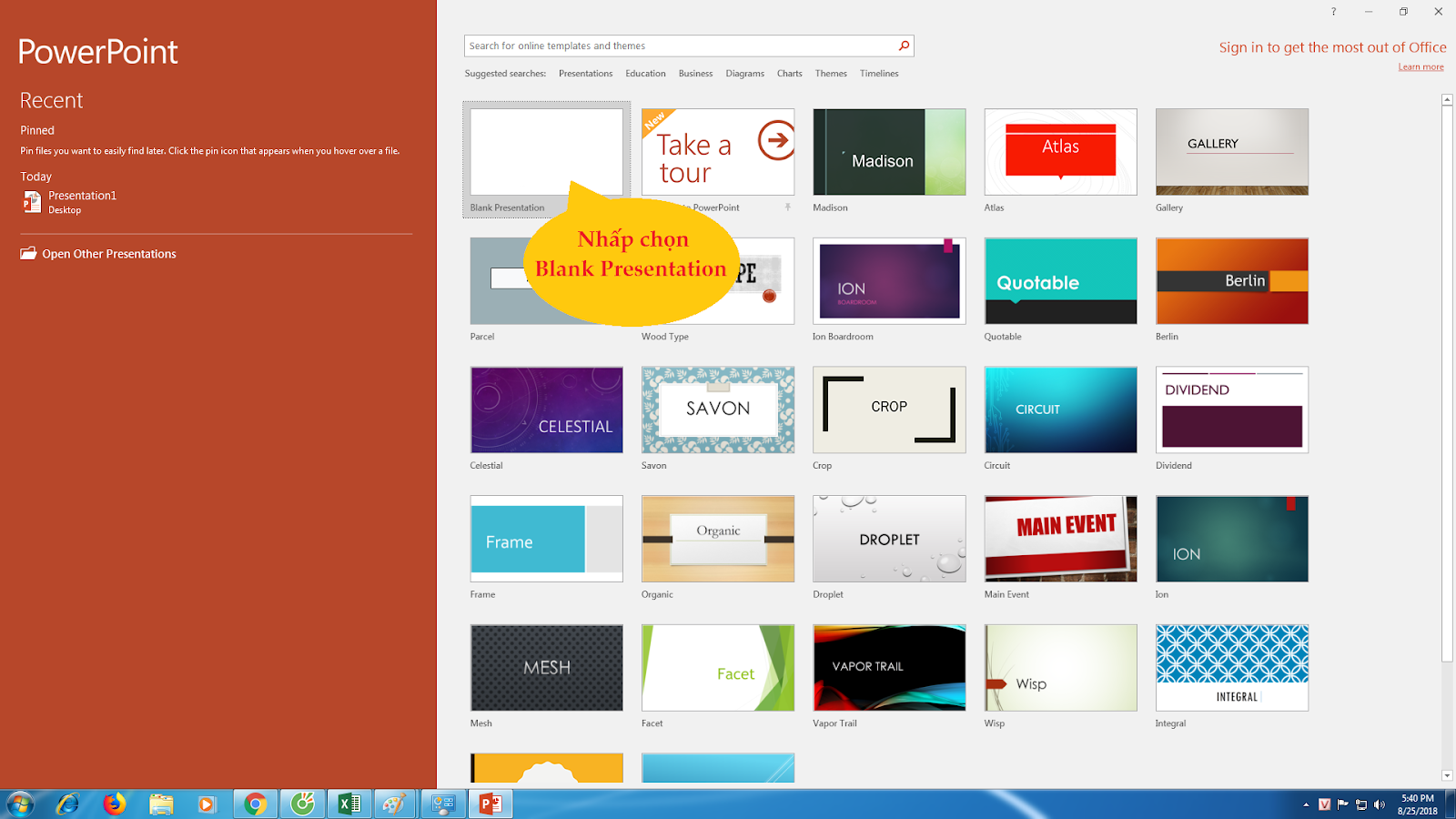Click the folder icon for Open Other Presentations
Image resolution: width=1456 pixels, height=819 pixels.
pos(28,253)
